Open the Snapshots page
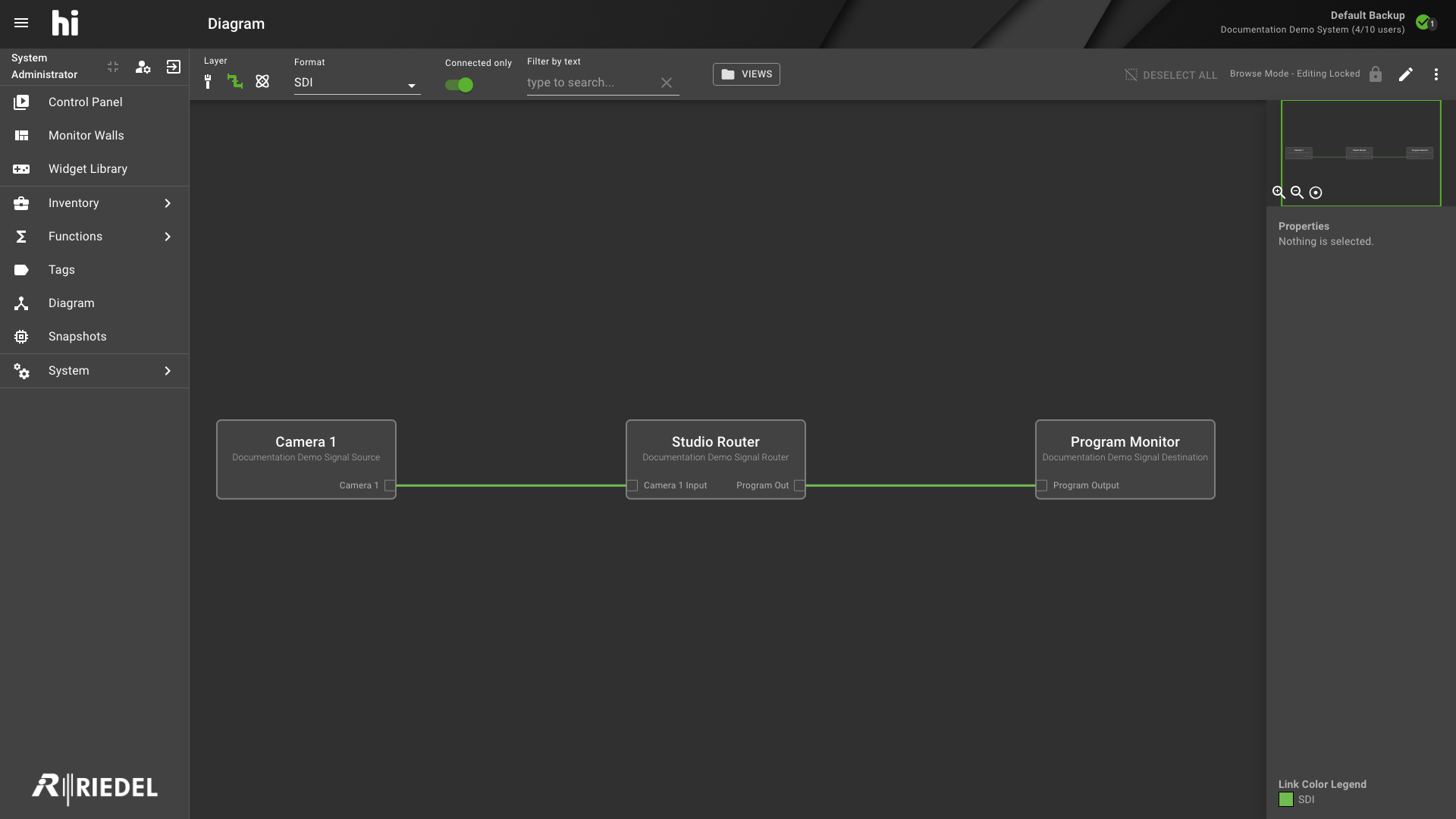This screenshot has width=1456, height=819. pos(94,337)
